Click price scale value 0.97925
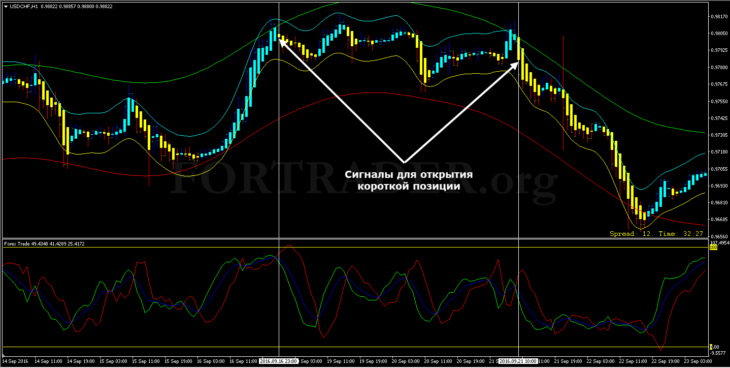Image resolution: width=730 pixels, height=368 pixels. [718, 50]
